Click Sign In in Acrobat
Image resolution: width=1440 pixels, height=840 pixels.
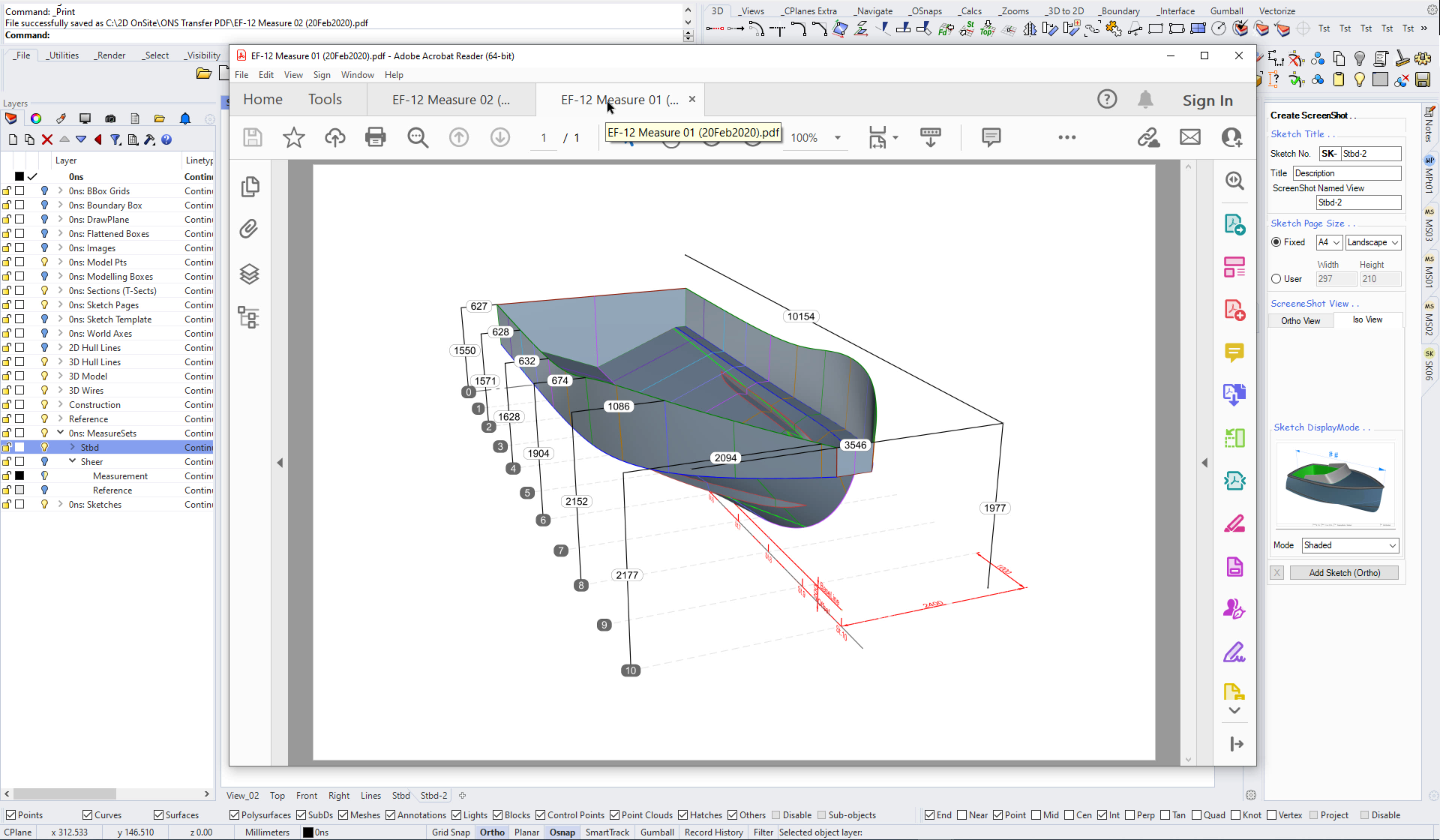tap(1207, 100)
